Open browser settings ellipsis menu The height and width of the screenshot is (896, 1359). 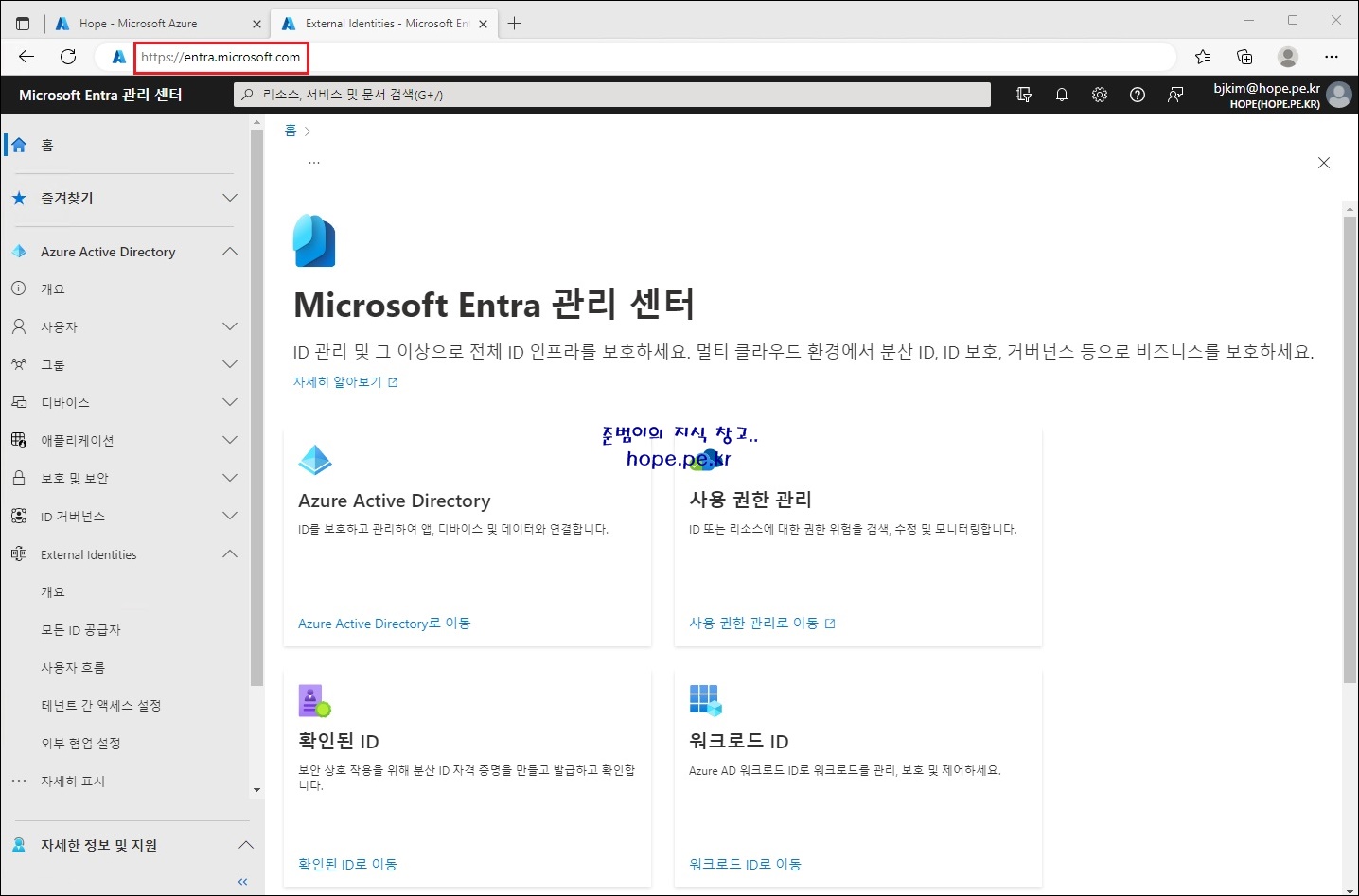pyautogui.click(x=1332, y=57)
